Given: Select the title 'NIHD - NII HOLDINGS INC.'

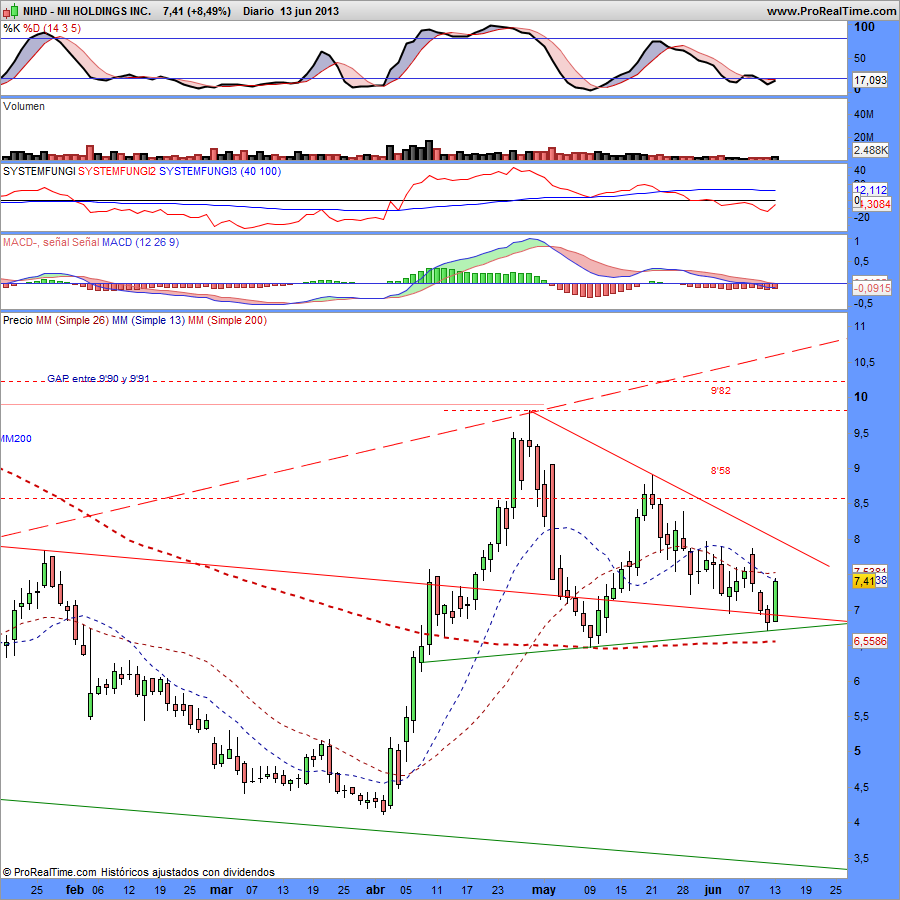Looking at the screenshot, I should [x=87, y=11].
